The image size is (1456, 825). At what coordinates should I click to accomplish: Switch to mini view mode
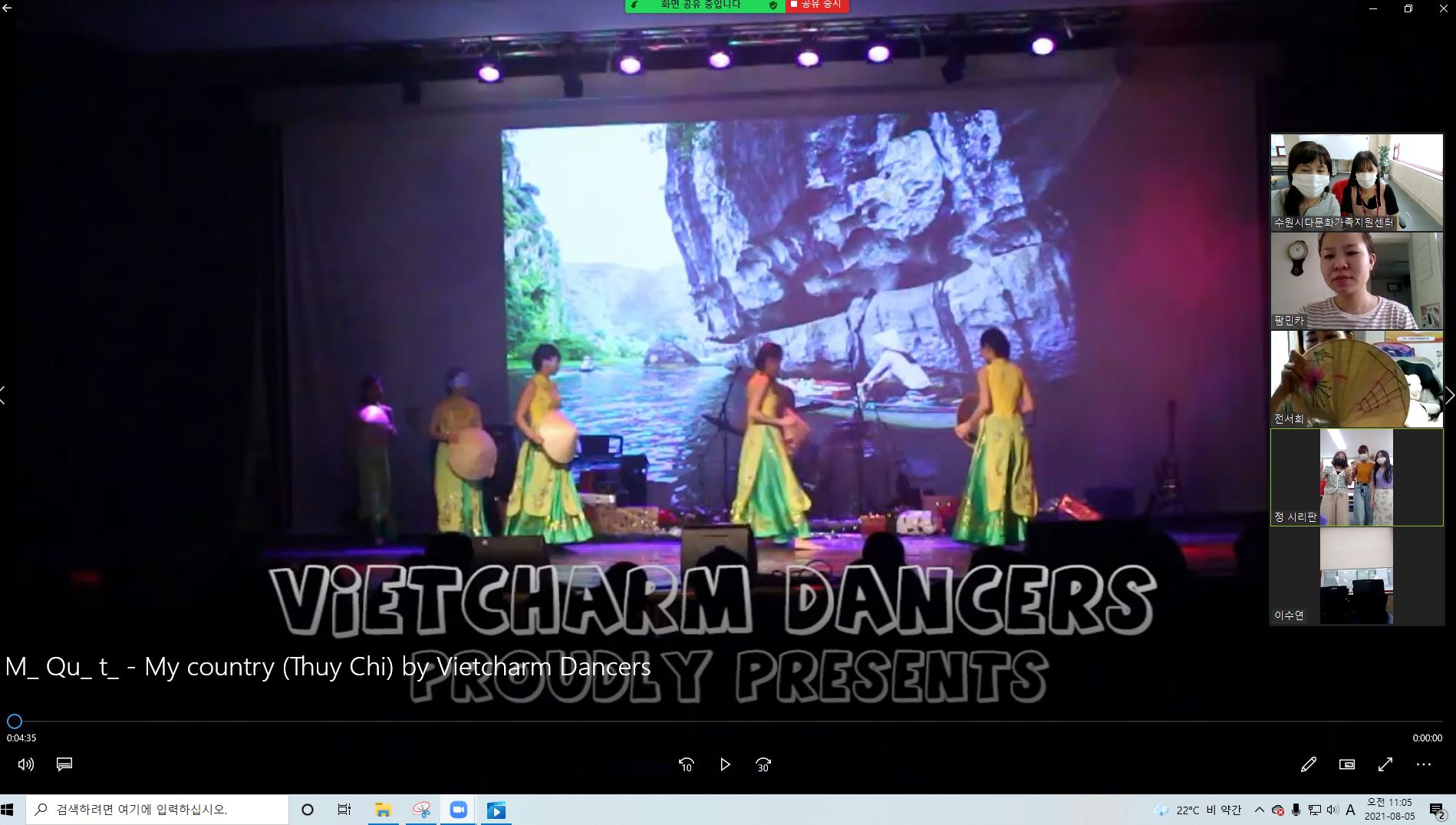click(1347, 764)
